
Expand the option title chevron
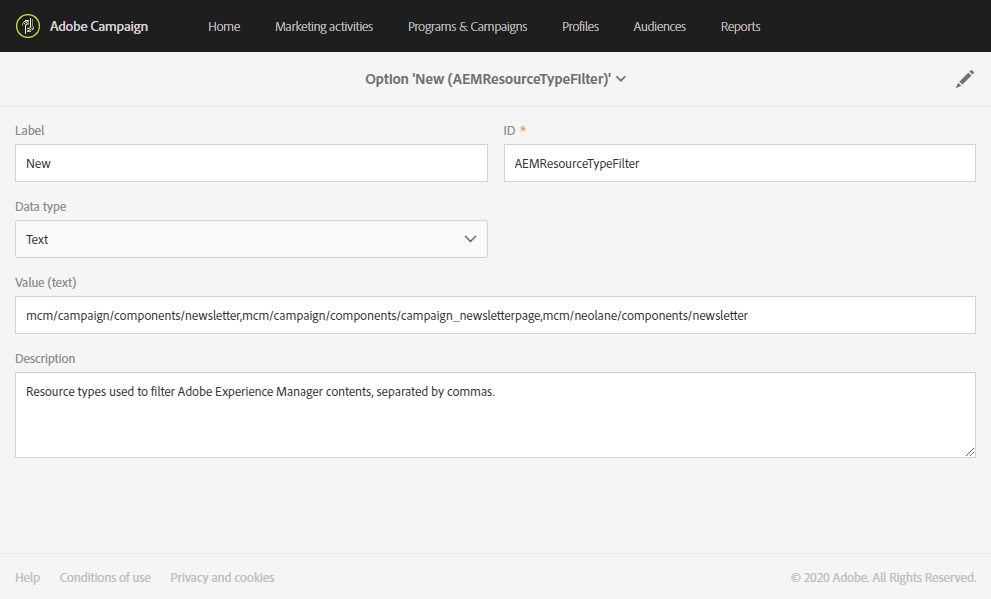point(621,79)
